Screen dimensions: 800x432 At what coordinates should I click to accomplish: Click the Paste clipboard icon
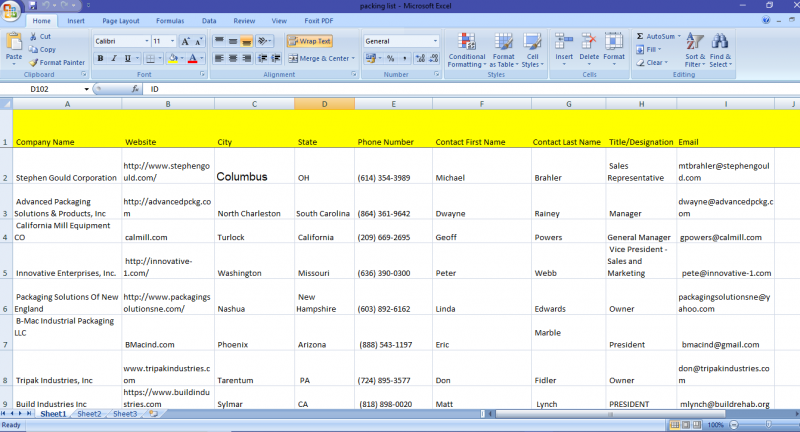point(14,42)
